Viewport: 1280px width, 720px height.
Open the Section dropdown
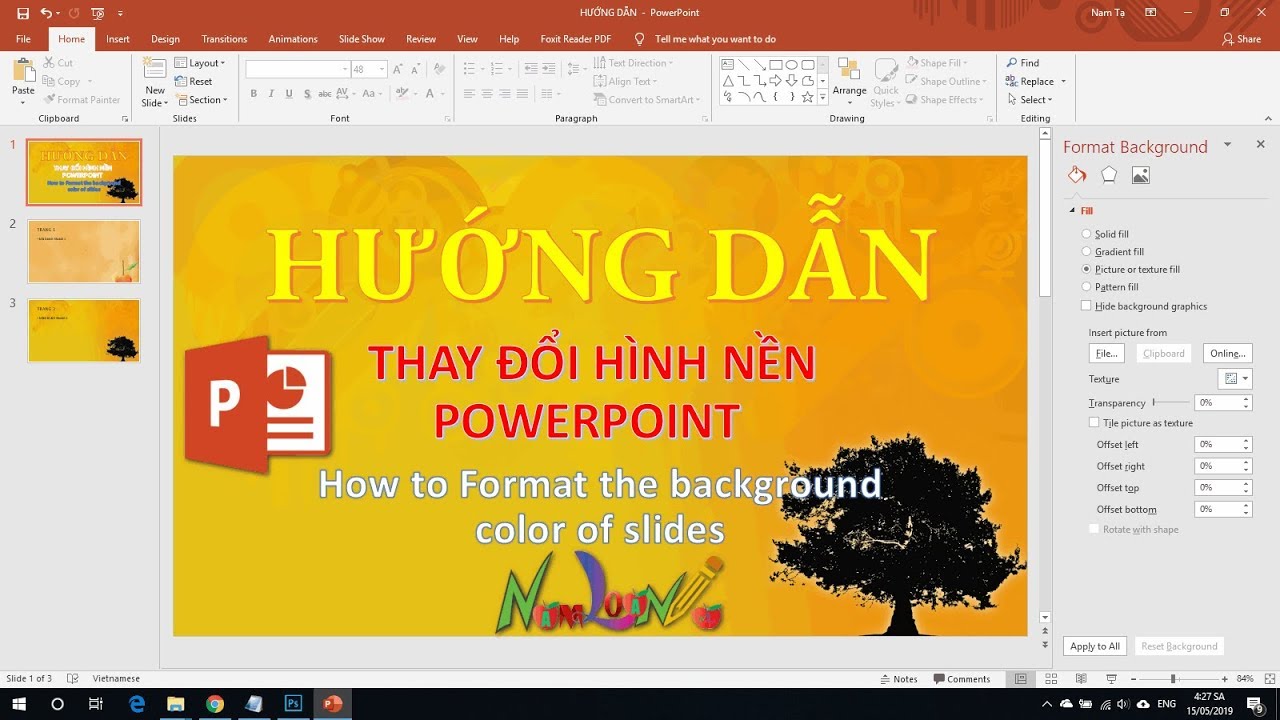[x=201, y=100]
